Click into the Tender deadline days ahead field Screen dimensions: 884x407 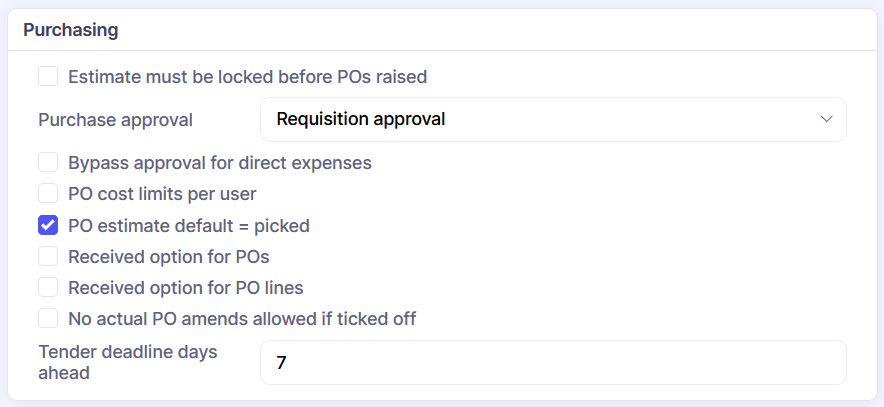click(553, 362)
